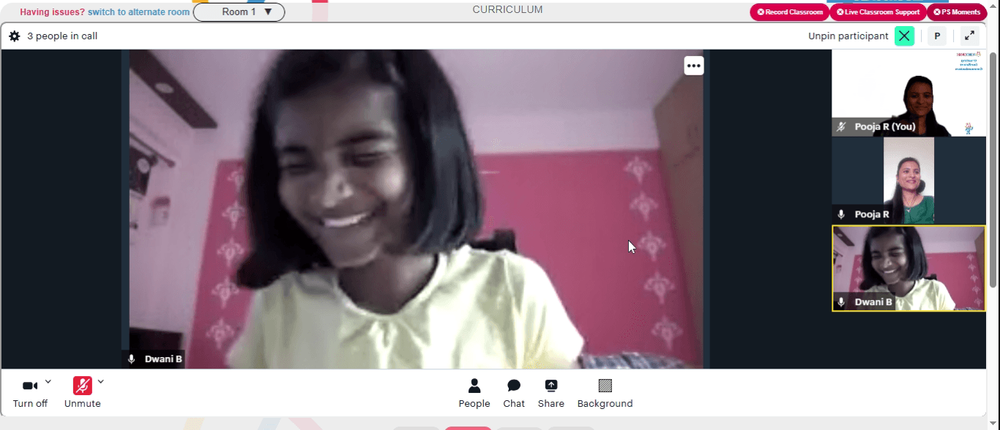Click Dwani B name label on main video
This screenshot has width=1000, height=430.
(163, 359)
